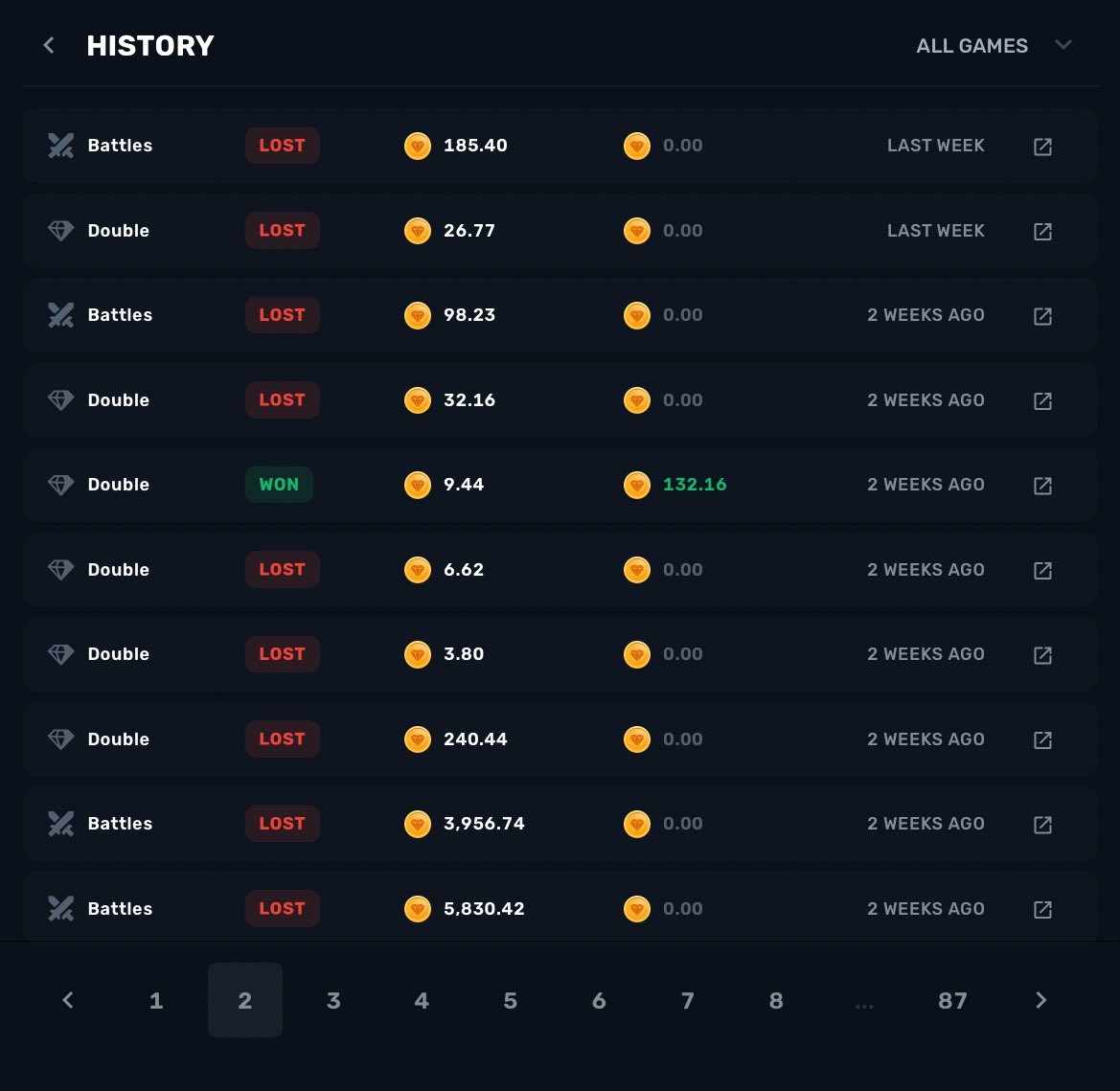1120x1091 pixels.
Task: Jump to page 4
Action: pyautogui.click(x=423, y=1000)
